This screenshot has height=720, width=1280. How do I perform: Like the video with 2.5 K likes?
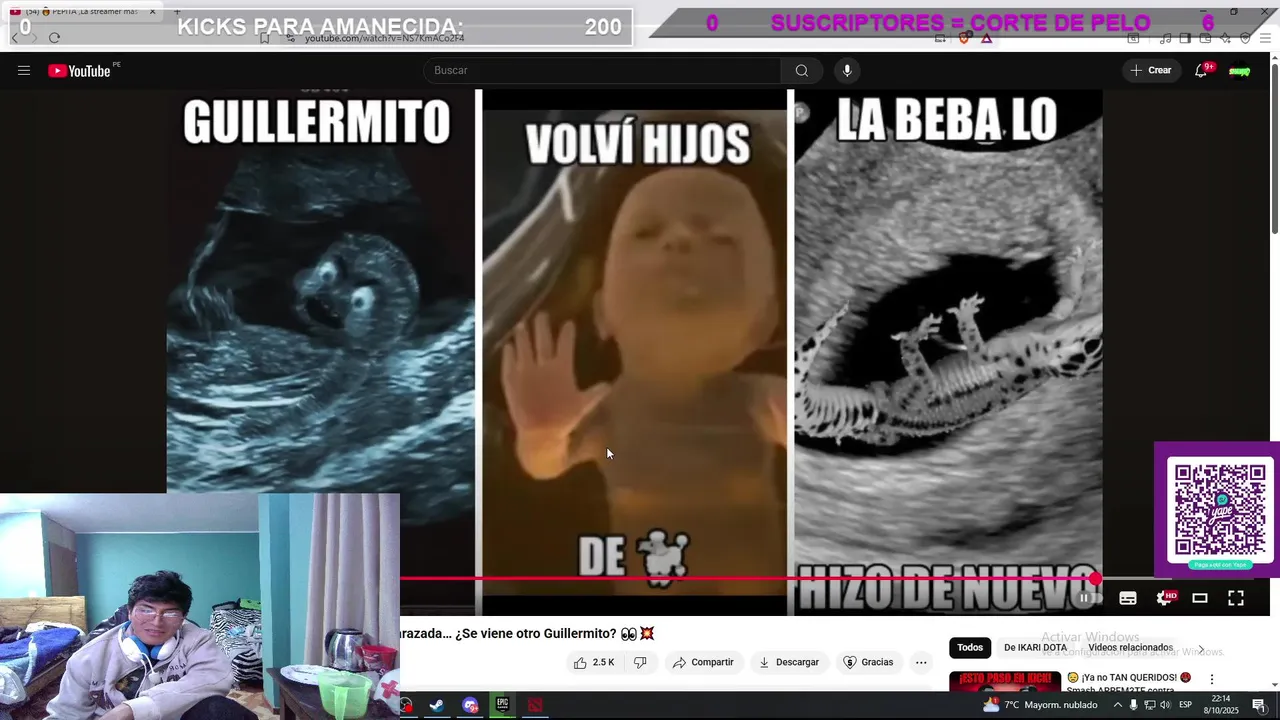pos(594,662)
